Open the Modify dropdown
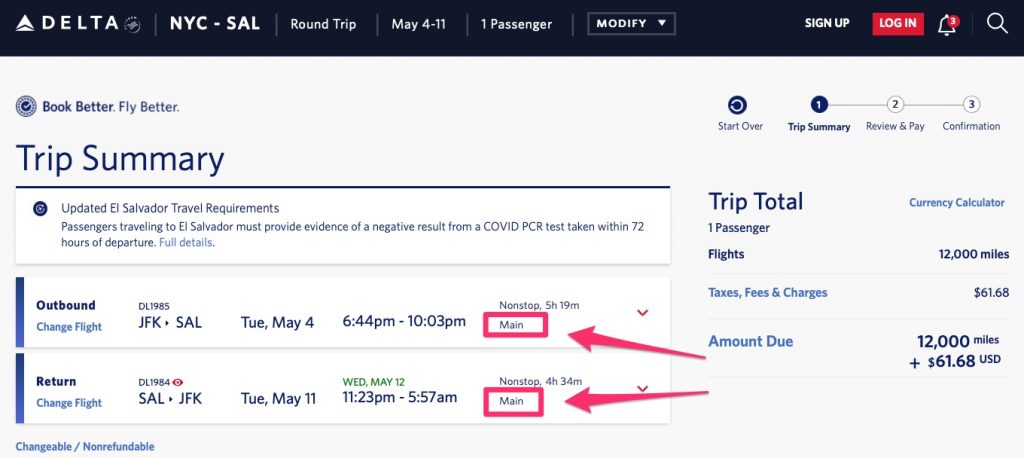Viewport: 1024px width, 458px height. click(x=631, y=23)
